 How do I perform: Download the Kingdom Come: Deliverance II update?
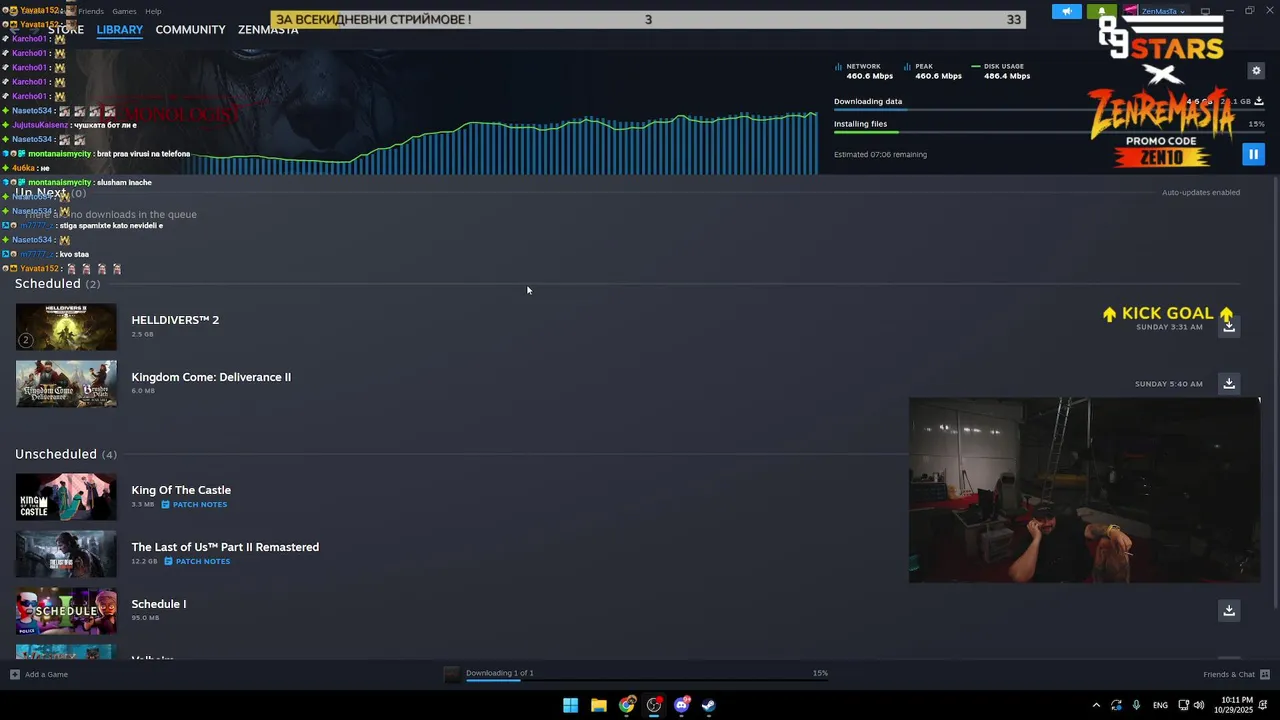[x=1229, y=383]
